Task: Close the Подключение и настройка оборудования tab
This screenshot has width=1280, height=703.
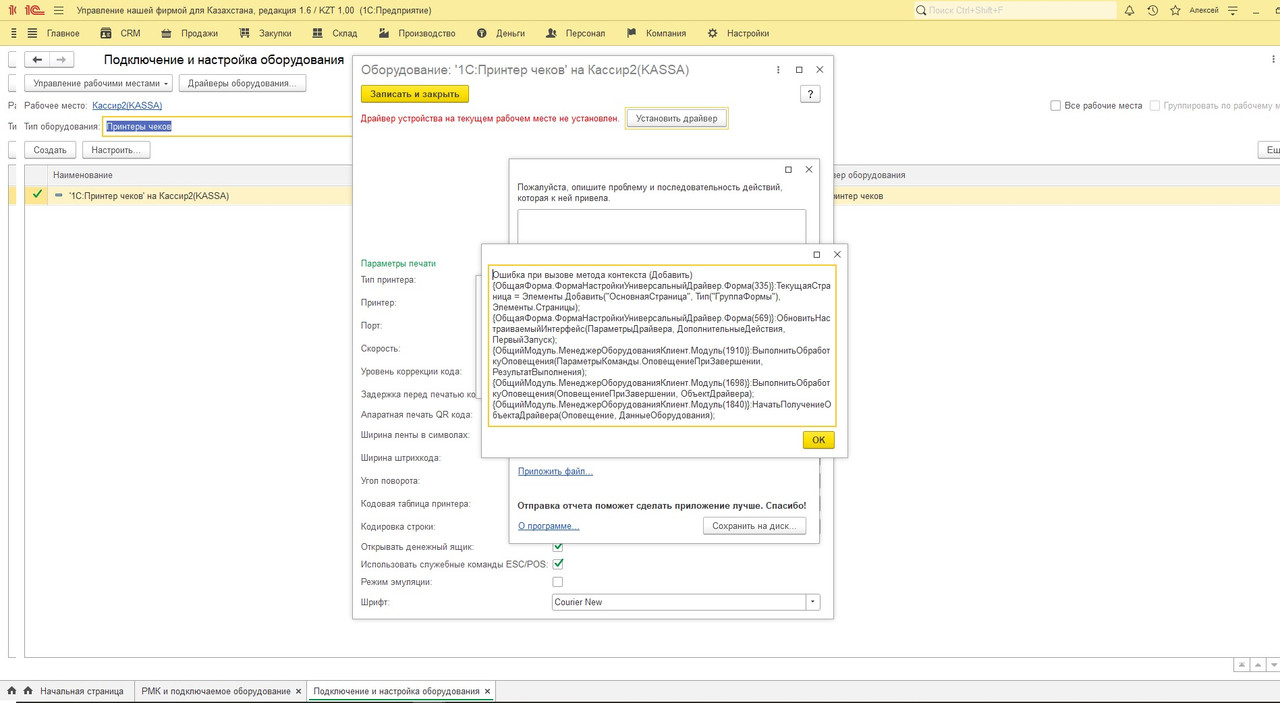Action: 488,691
